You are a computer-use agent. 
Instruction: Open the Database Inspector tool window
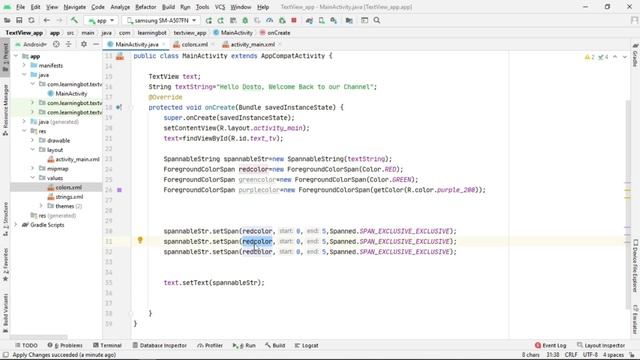pyautogui.click(x=160, y=345)
